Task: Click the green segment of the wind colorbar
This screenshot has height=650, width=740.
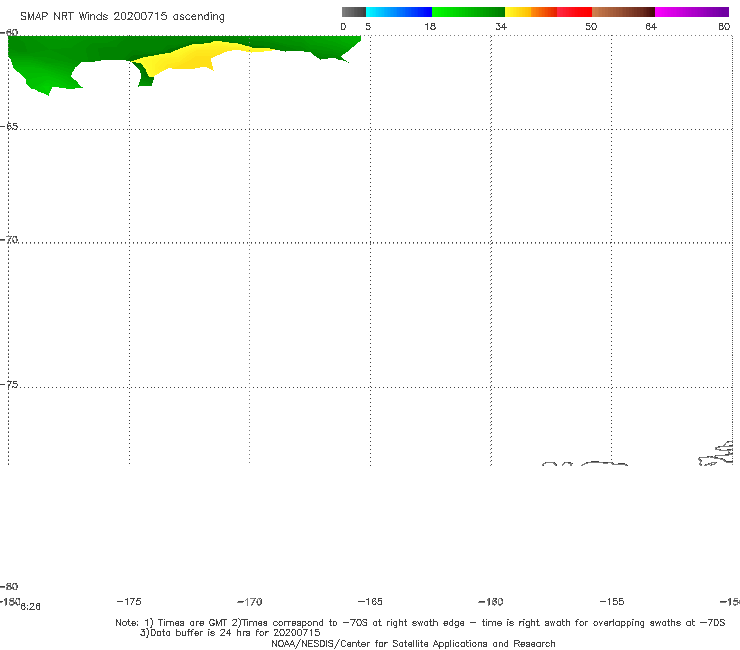Action: (x=468, y=12)
